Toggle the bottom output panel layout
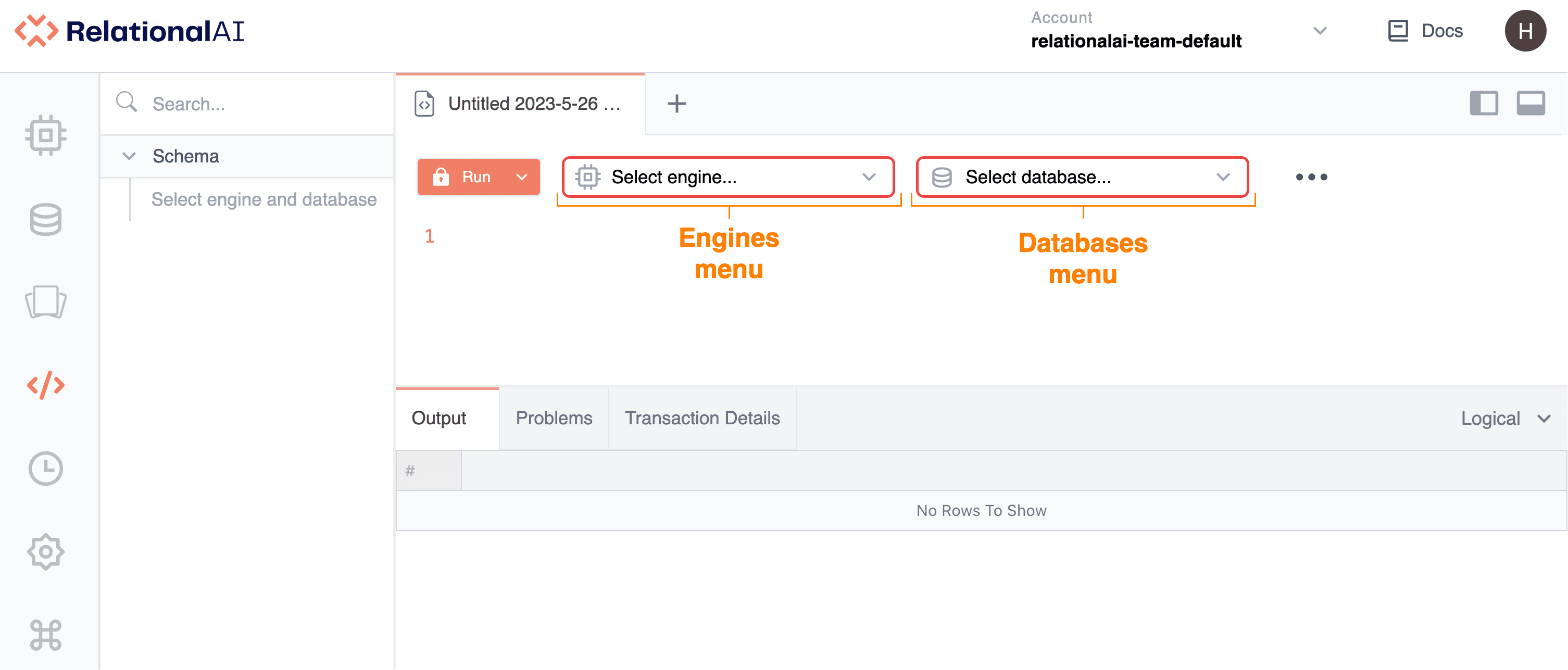 click(x=1531, y=104)
